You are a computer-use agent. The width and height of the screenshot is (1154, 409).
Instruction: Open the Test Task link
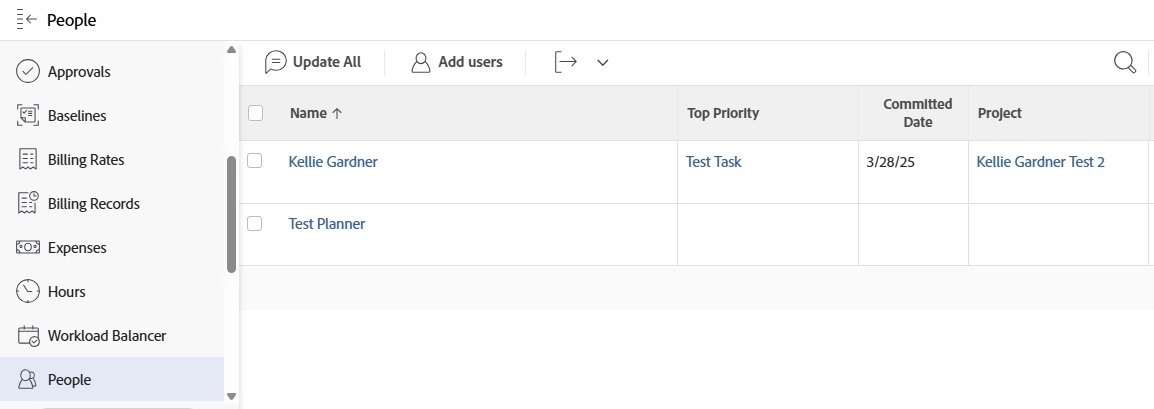(x=713, y=161)
